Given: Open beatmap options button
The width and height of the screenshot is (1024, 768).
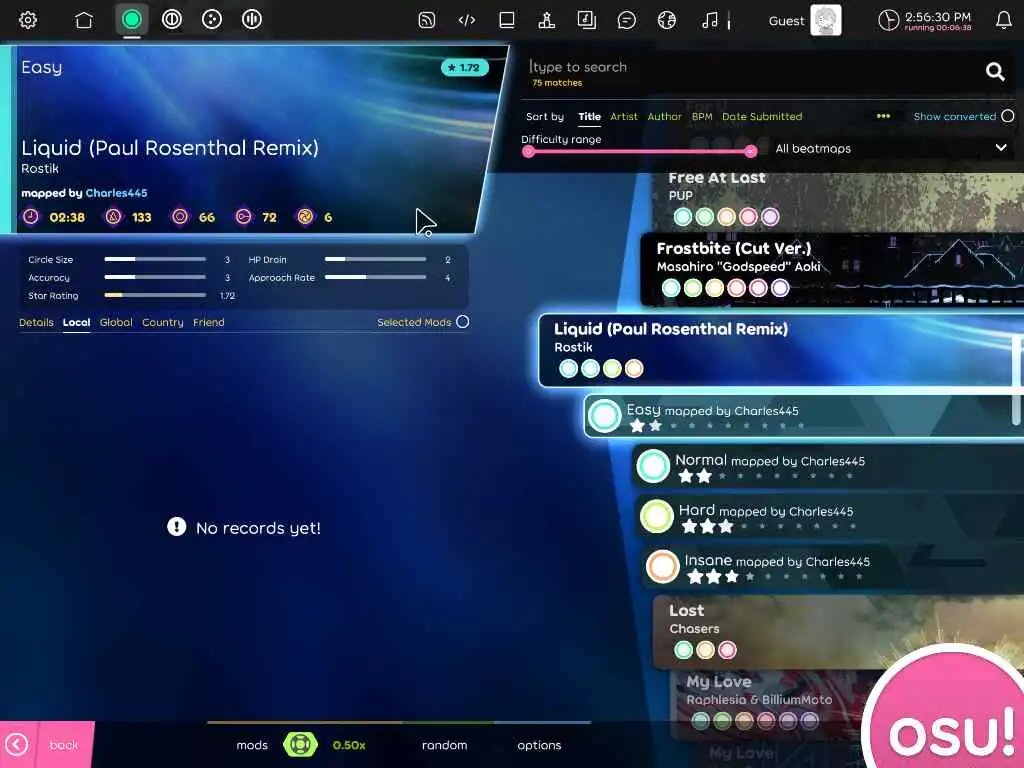Looking at the screenshot, I should pos(539,745).
